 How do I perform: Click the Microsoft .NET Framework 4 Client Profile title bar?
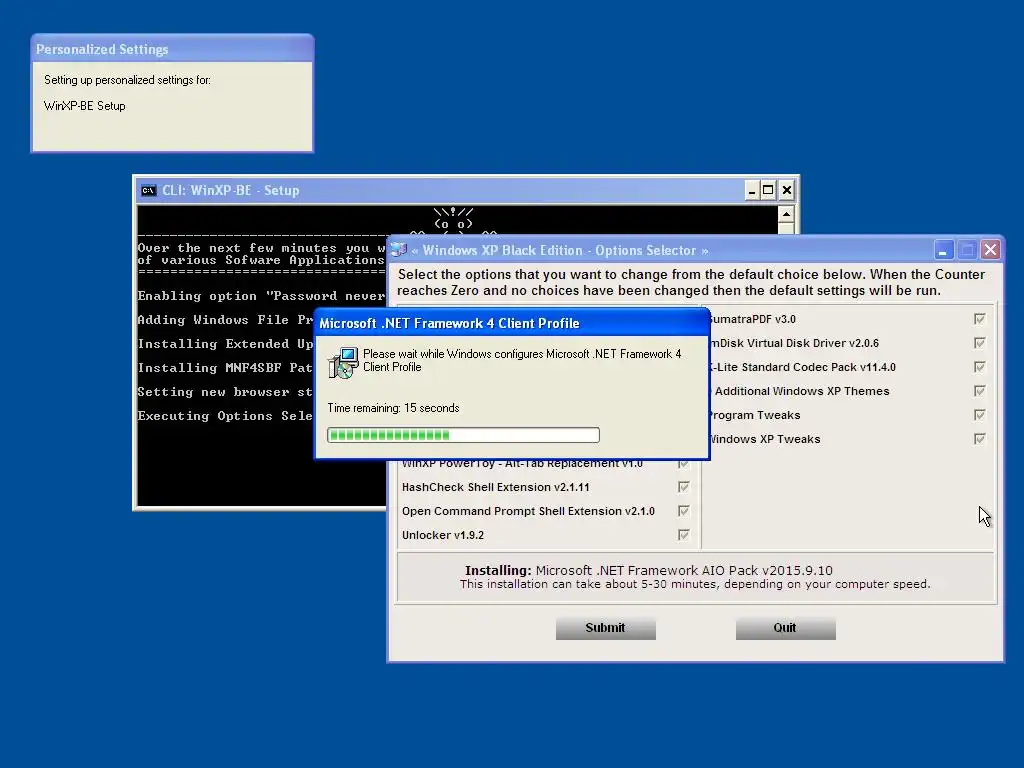tap(512, 323)
